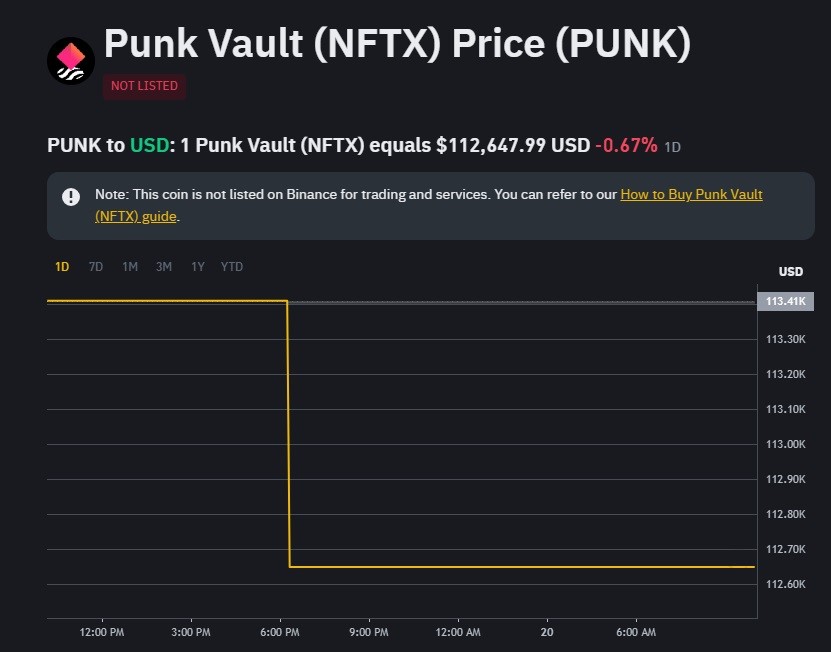Viewport: 831px width, 652px height.
Task: Switch chart to the 1M range
Action: coord(130,267)
